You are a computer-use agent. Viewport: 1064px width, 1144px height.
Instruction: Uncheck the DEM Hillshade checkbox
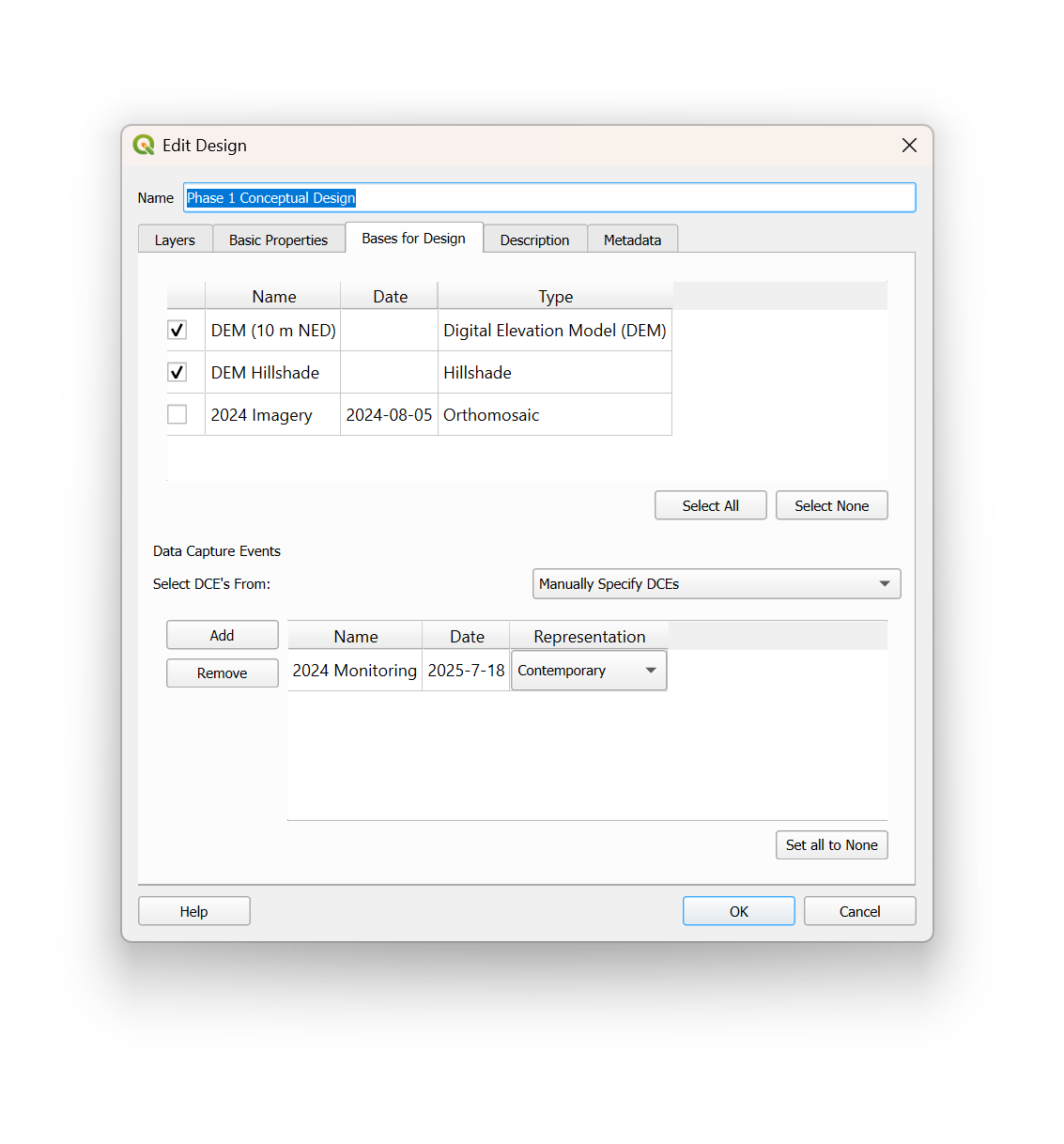coord(177,372)
